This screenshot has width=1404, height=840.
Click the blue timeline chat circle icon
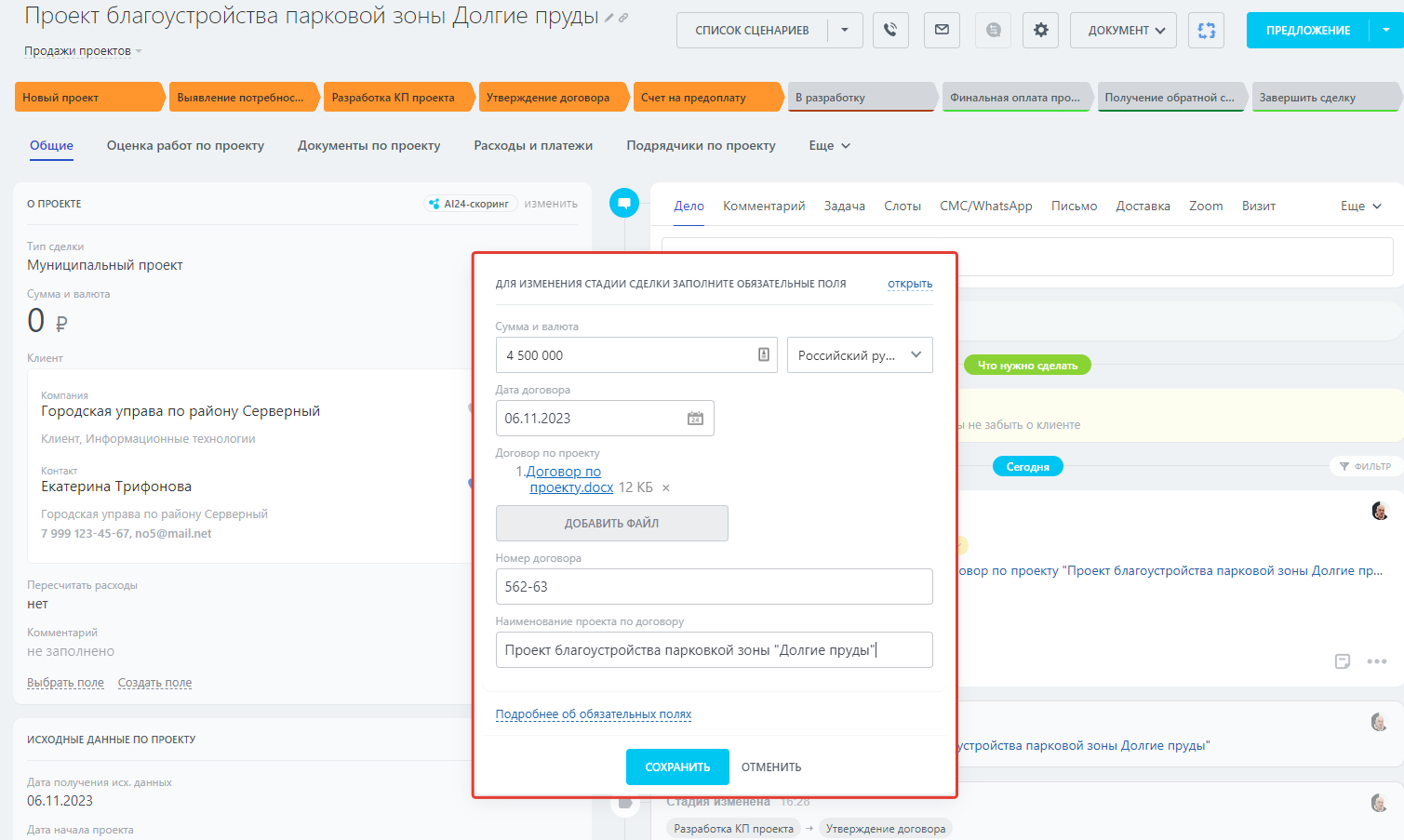click(624, 203)
